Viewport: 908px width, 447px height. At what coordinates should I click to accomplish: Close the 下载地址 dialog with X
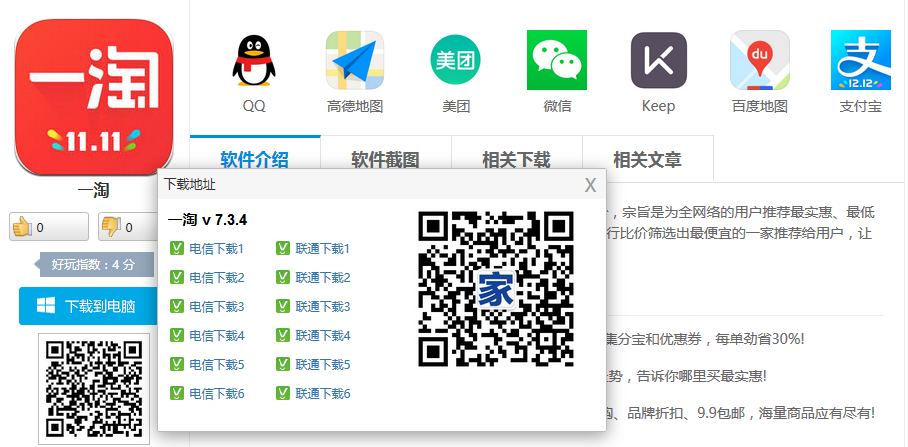(590, 185)
